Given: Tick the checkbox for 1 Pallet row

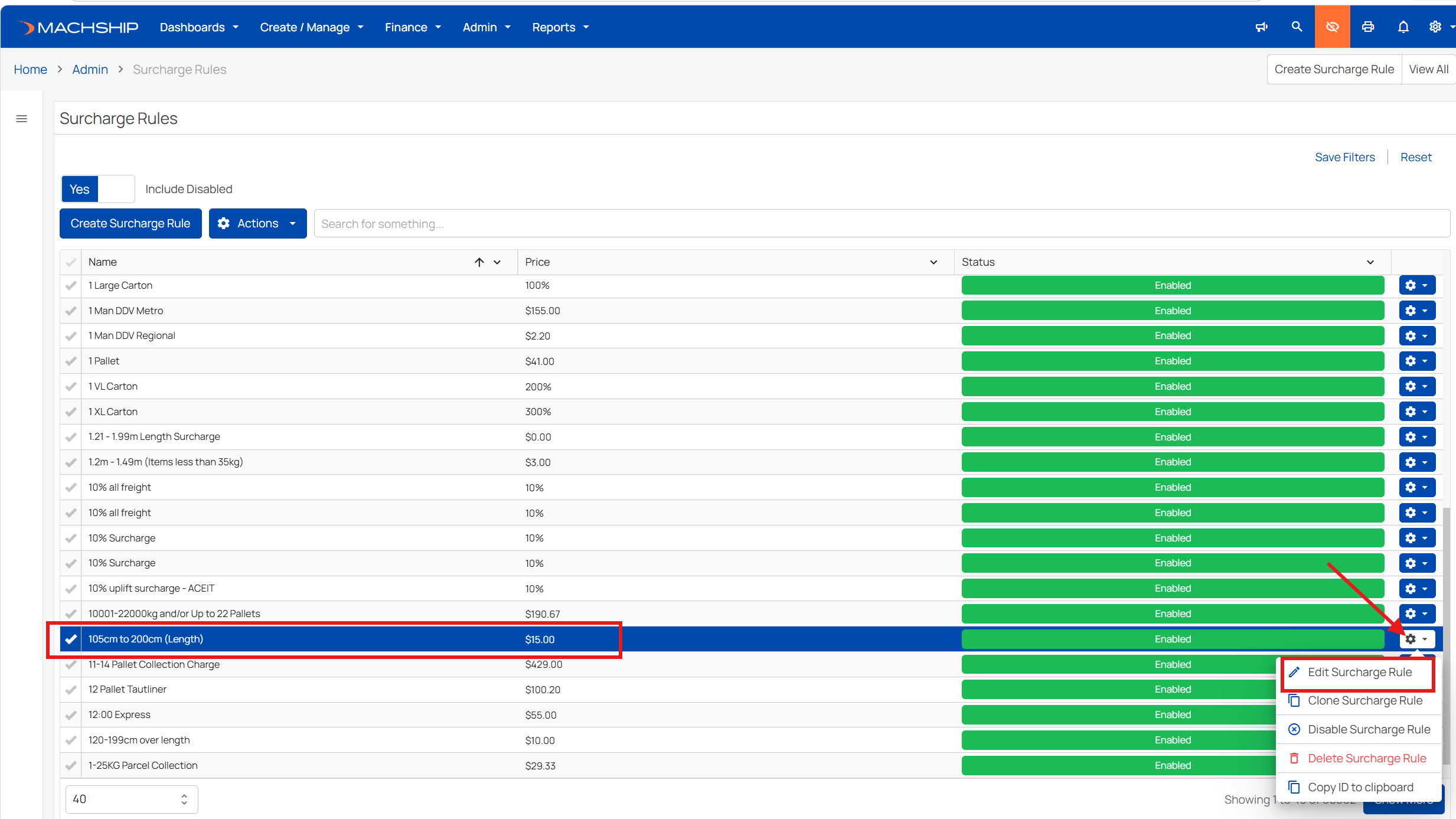Looking at the screenshot, I should (x=71, y=361).
